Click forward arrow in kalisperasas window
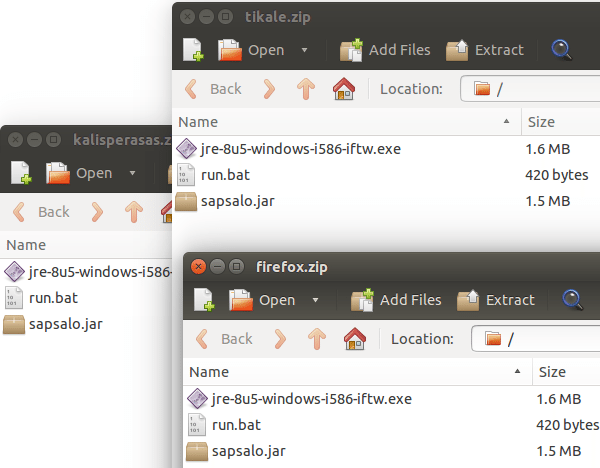This screenshot has height=468, width=600. (97, 212)
